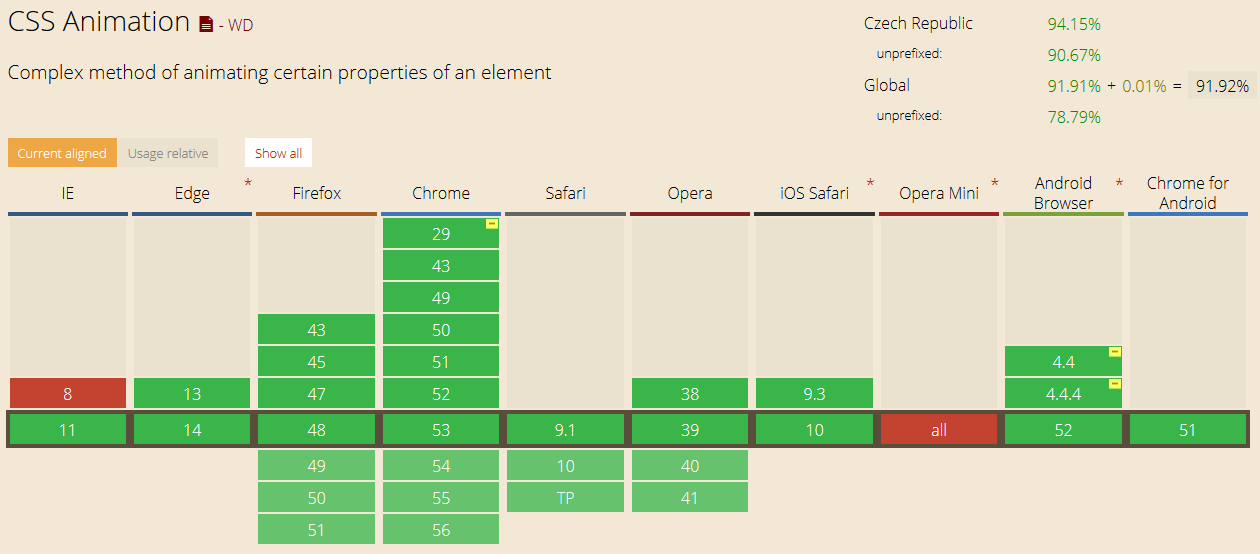The width and height of the screenshot is (1260, 554).
Task: Click the asterisk next to iOS Safari
Action: (x=870, y=183)
